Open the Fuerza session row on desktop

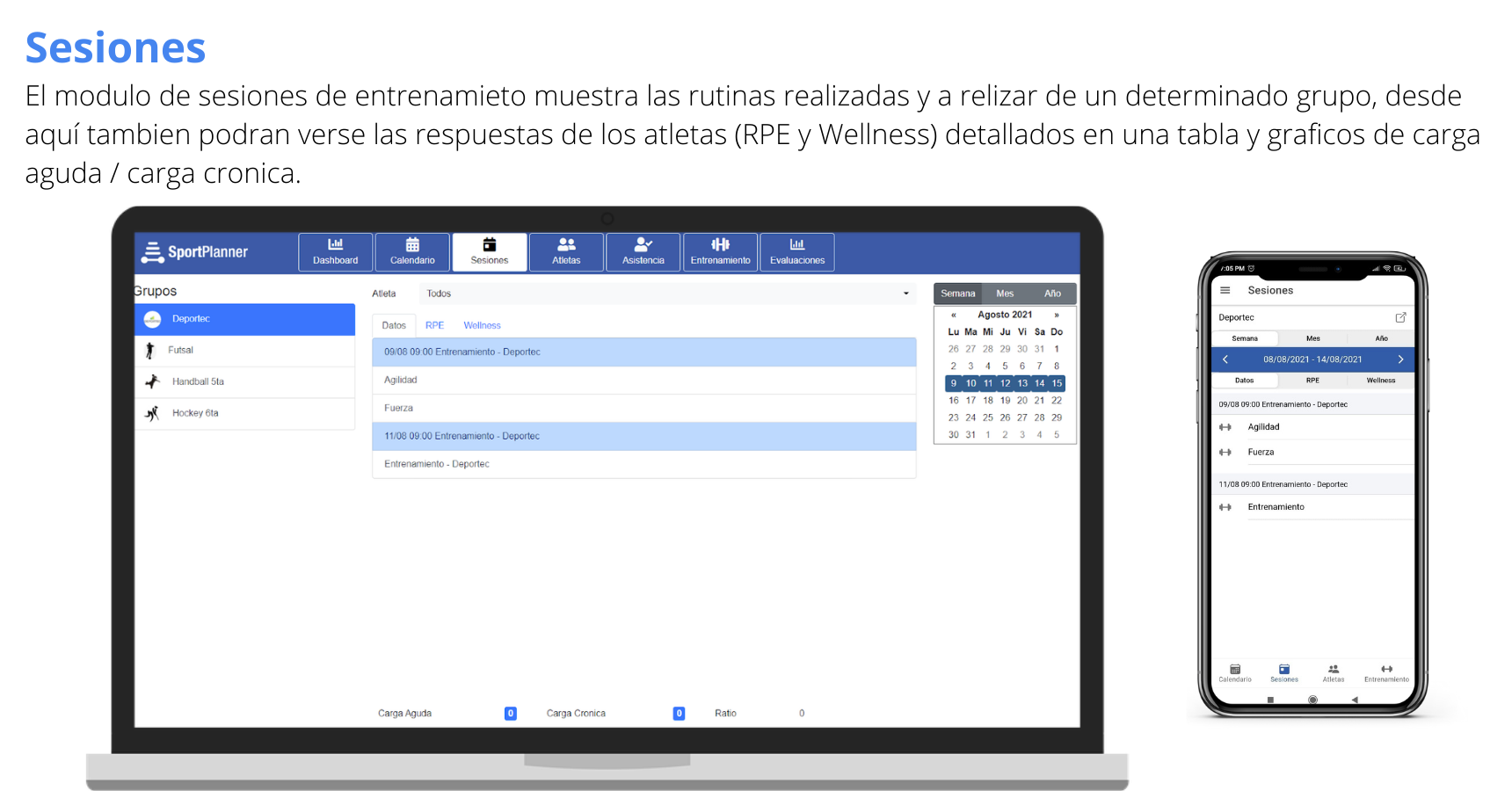[x=643, y=408]
